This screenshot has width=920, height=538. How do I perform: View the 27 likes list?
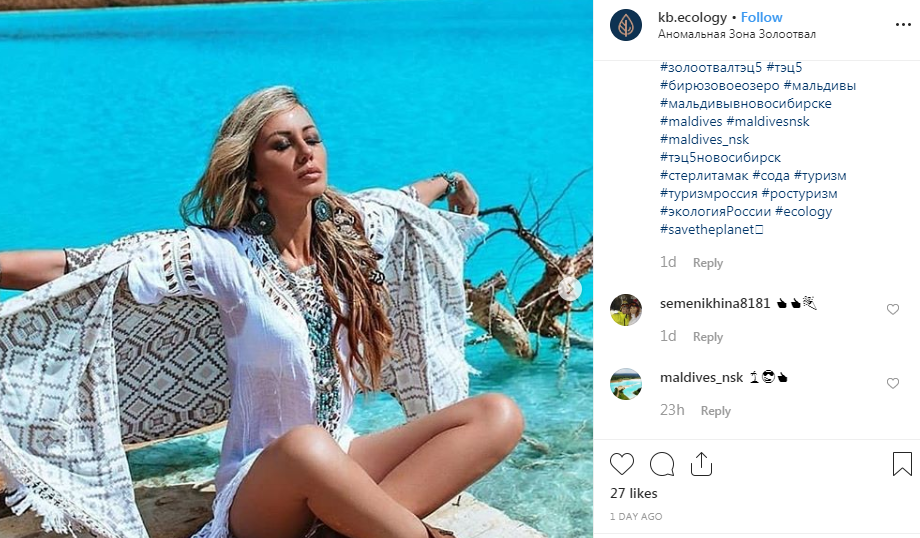[632, 493]
